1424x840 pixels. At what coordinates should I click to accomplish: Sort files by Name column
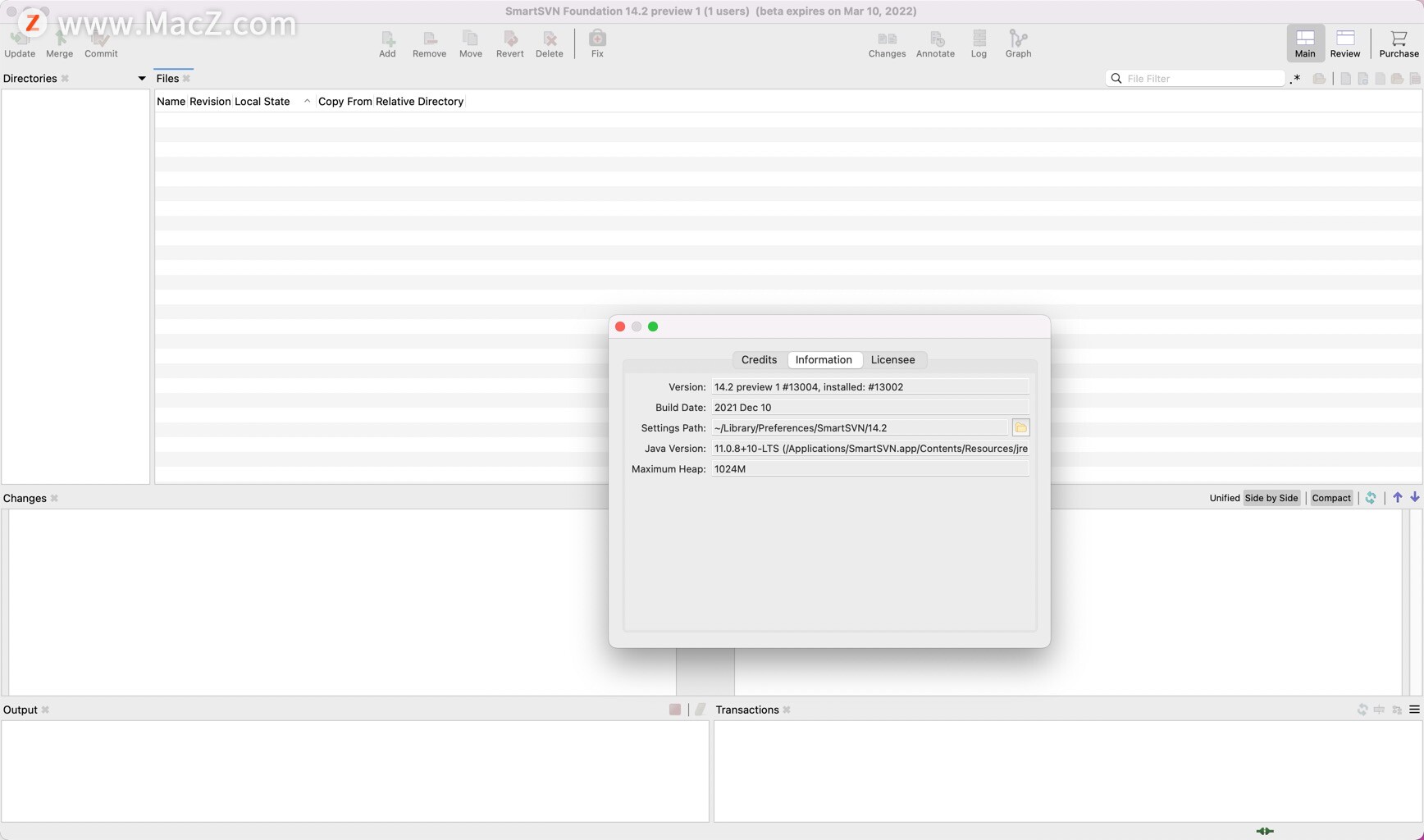pos(171,102)
